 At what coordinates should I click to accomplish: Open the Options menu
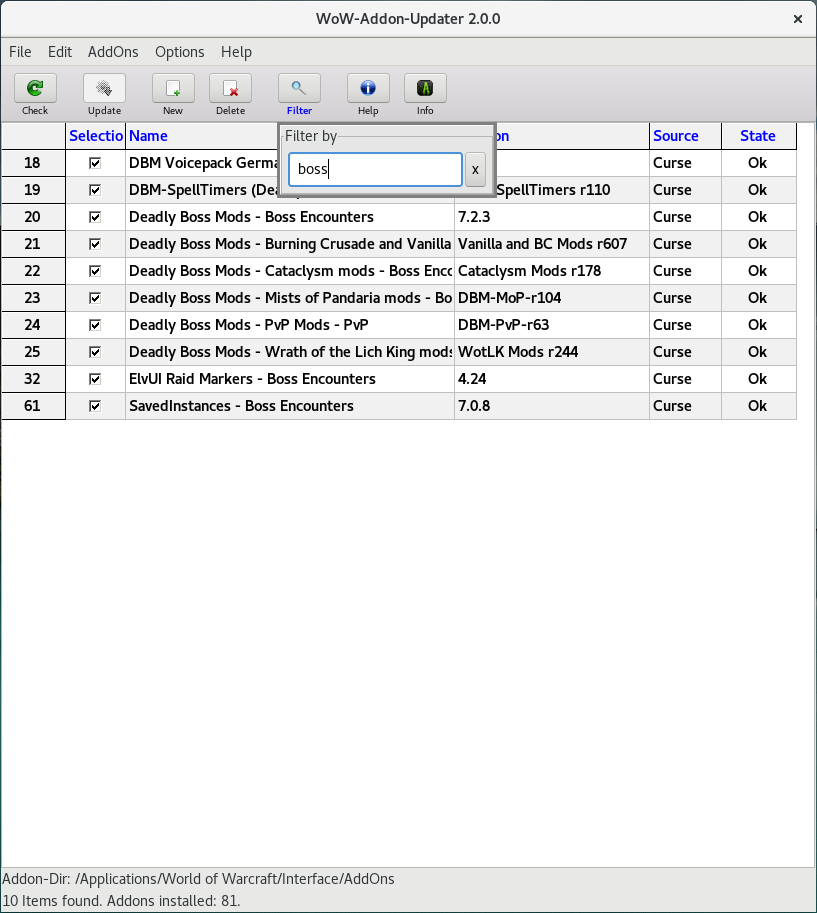179,52
